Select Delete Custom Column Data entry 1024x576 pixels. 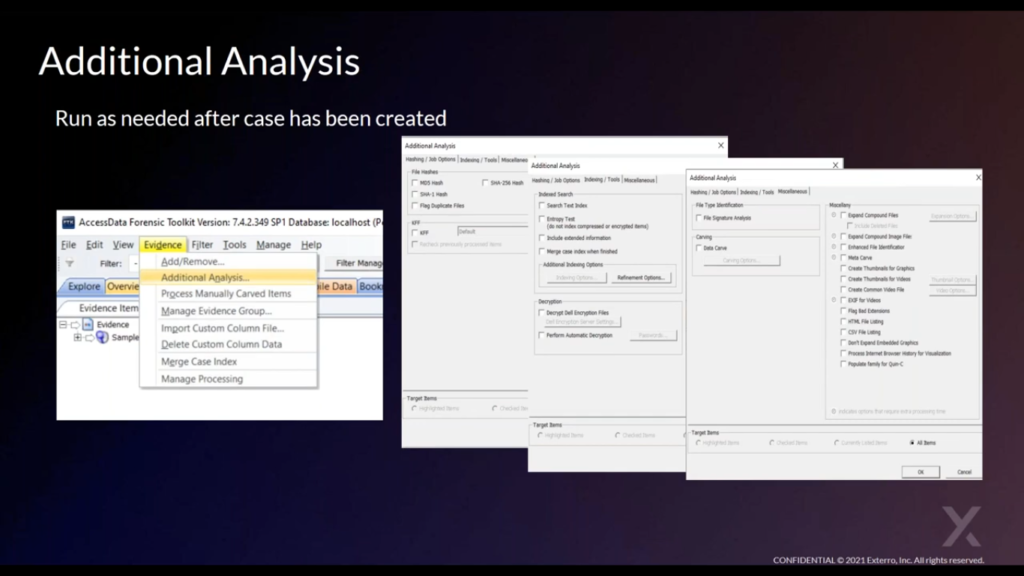point(221,344)
